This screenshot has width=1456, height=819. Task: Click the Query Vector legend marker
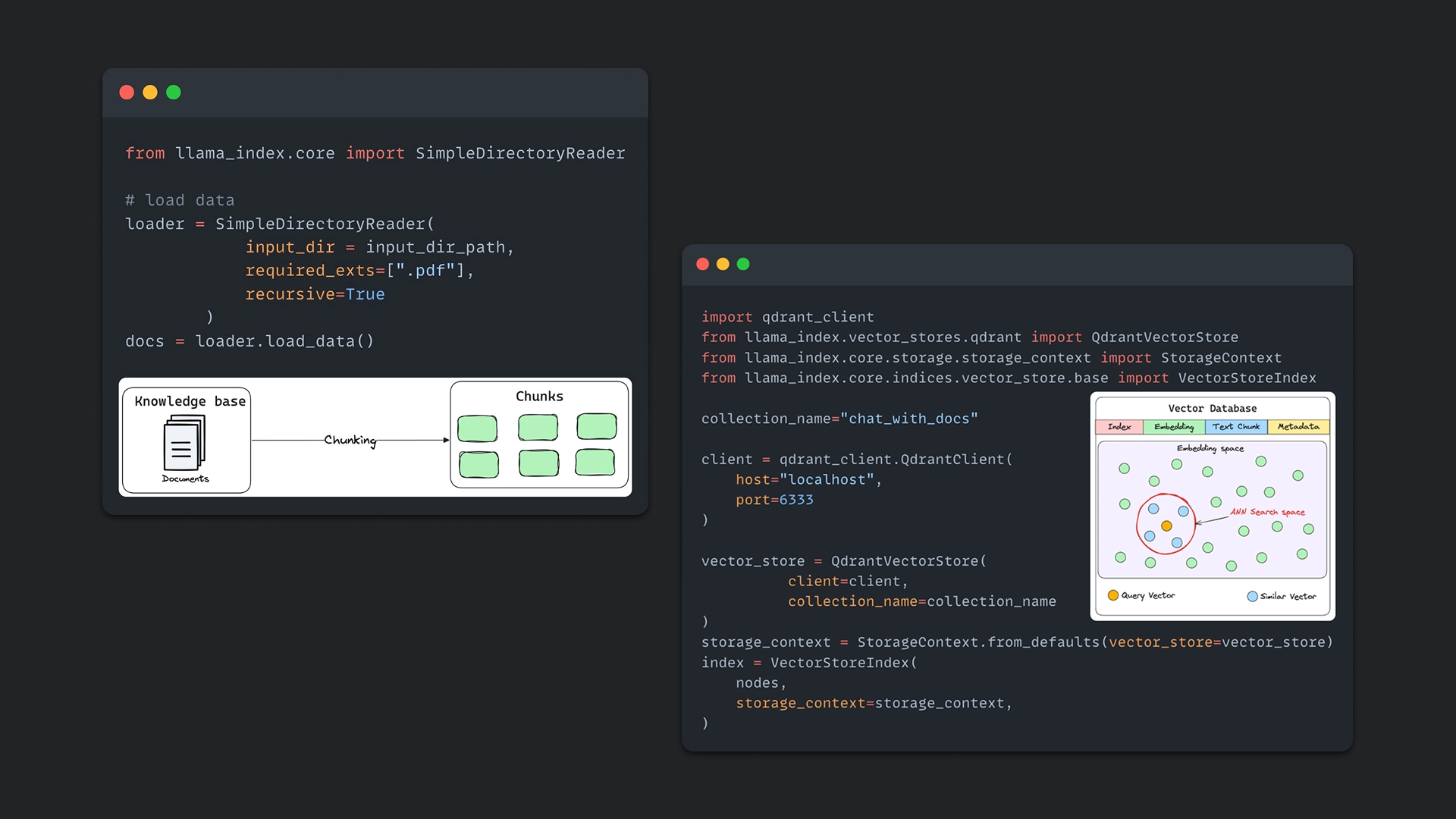tap(1112, 596)
